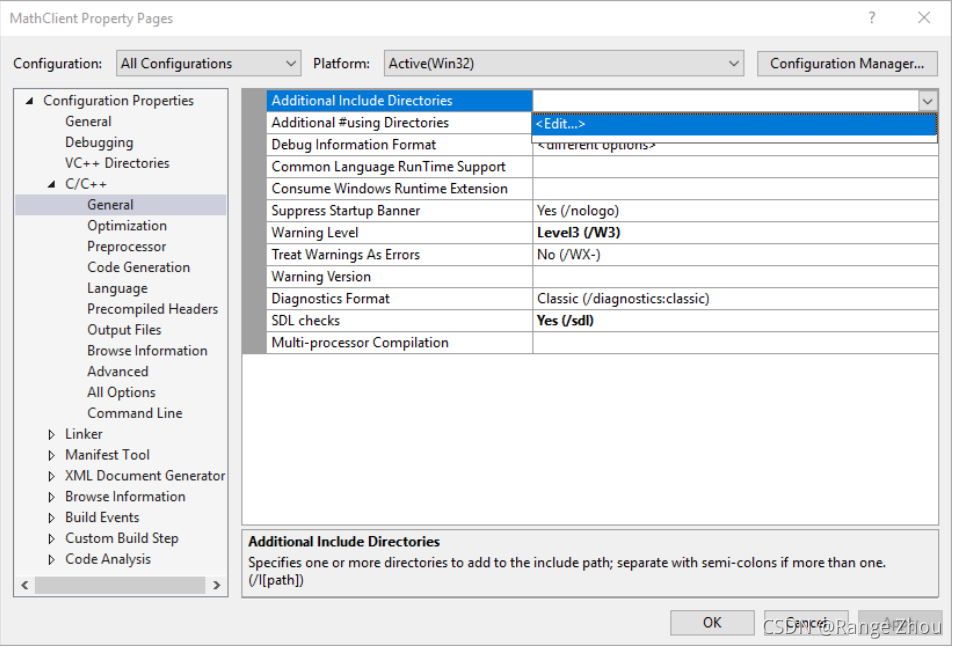The width and height of the screenshot is (957, 648).
Task: Expand the Custom Build Step node
Action: (52, 539)
